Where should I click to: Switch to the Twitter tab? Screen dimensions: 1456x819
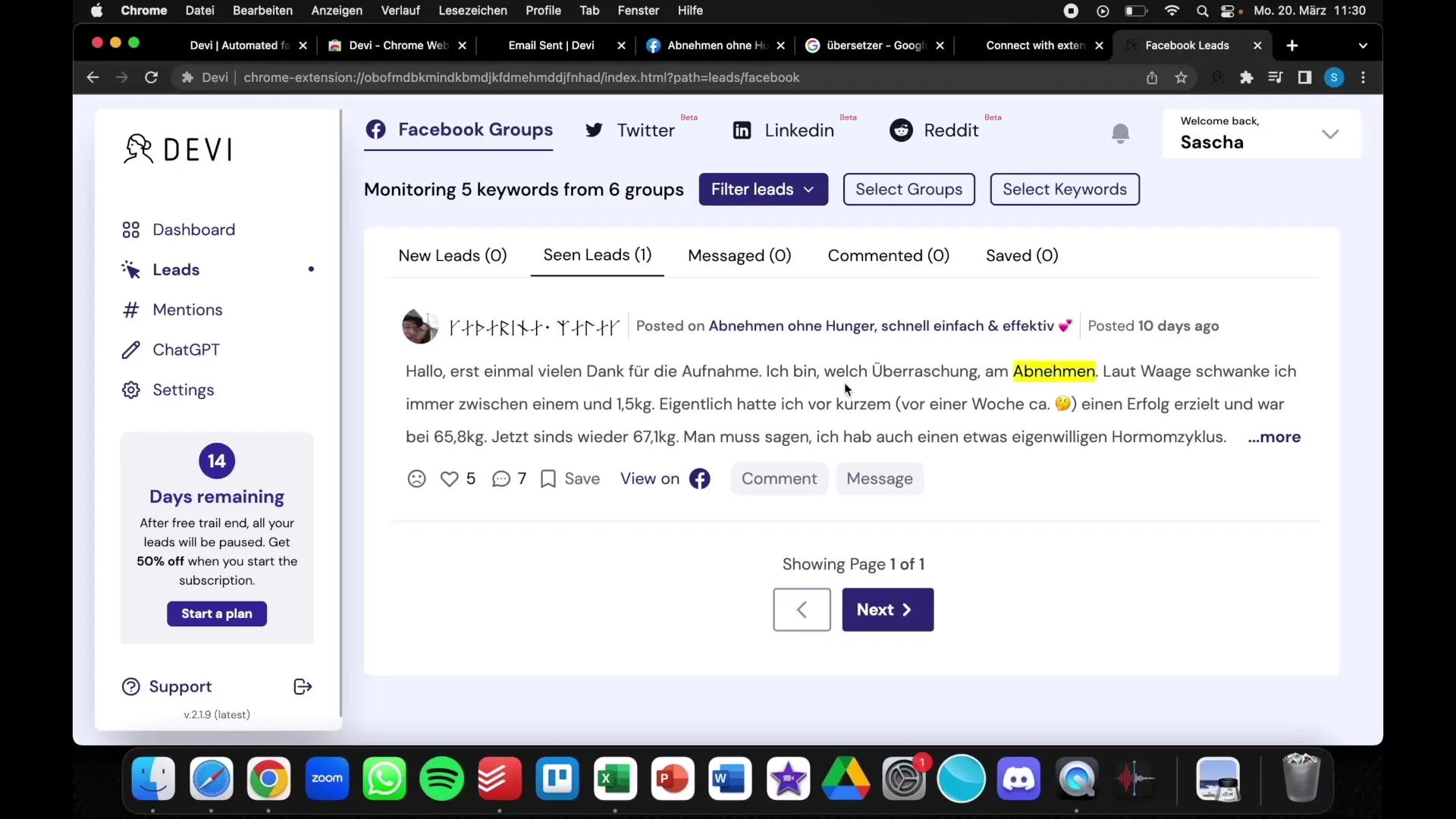pyautogui.click(x=629, y=130)
